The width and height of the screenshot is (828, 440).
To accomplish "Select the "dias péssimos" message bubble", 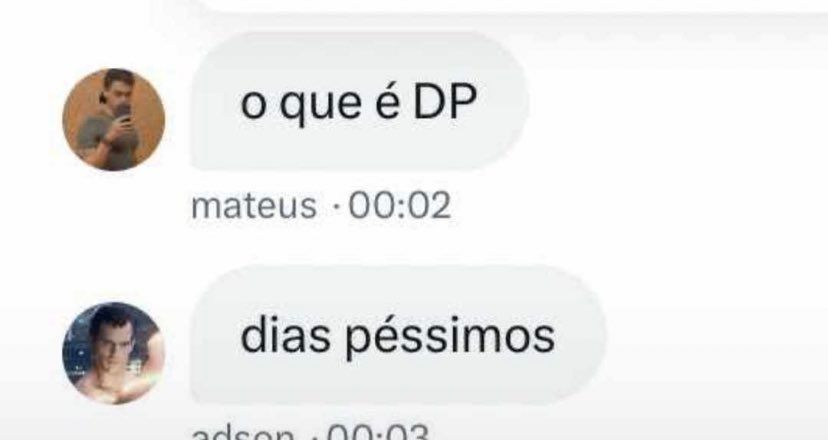I will pyautogui.click(x=398, y=335).
